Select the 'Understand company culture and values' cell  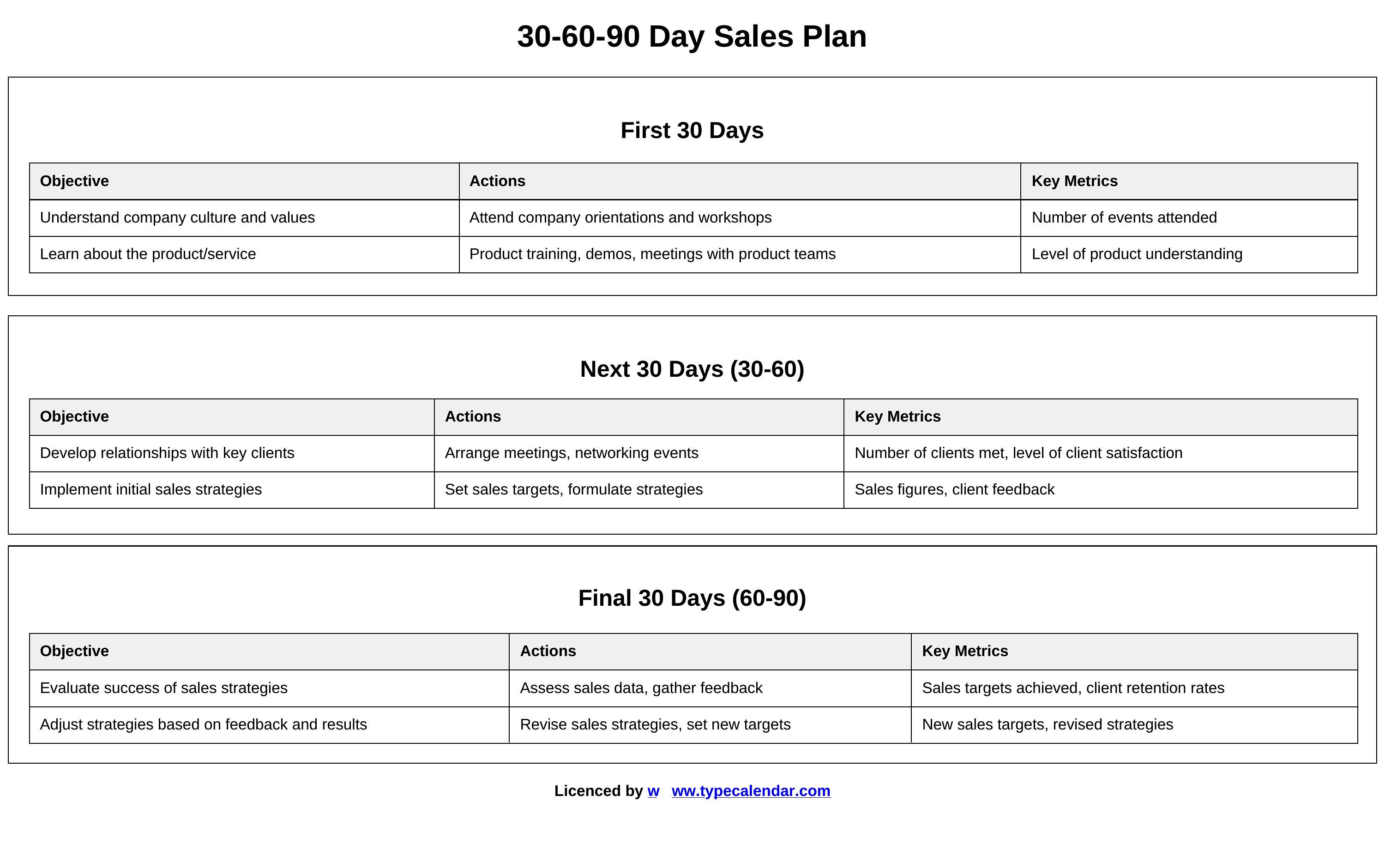pos(245,218)
